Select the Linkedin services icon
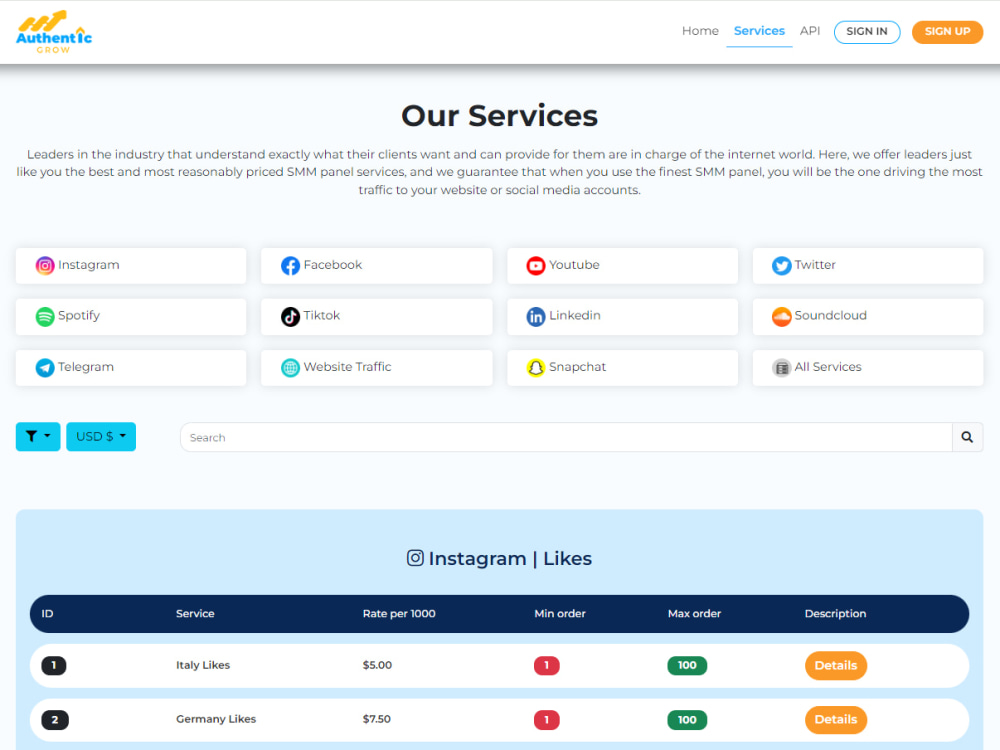1000x750 pixels. [536, 316]
